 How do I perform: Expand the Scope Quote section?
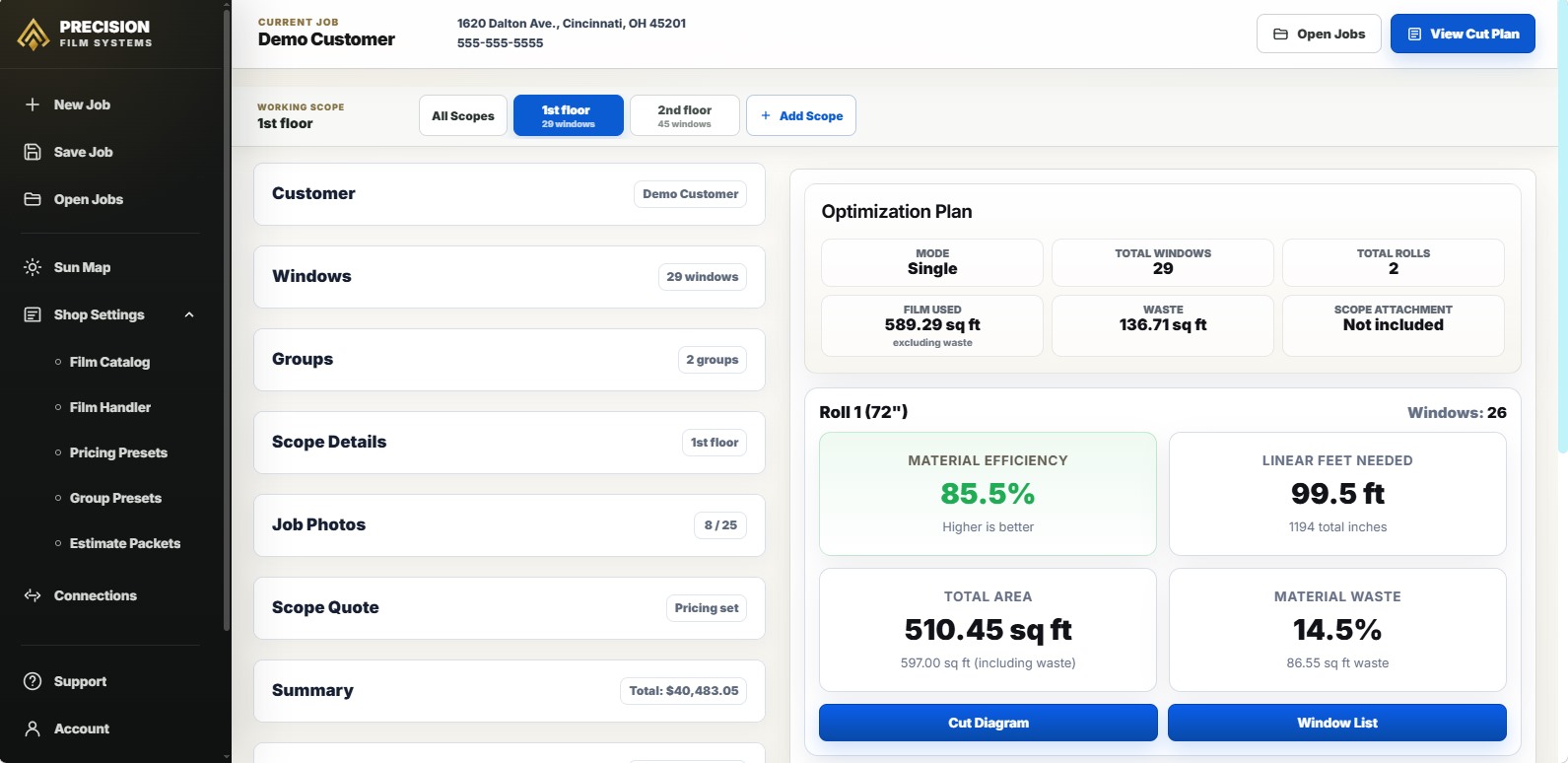coord(510,608)
